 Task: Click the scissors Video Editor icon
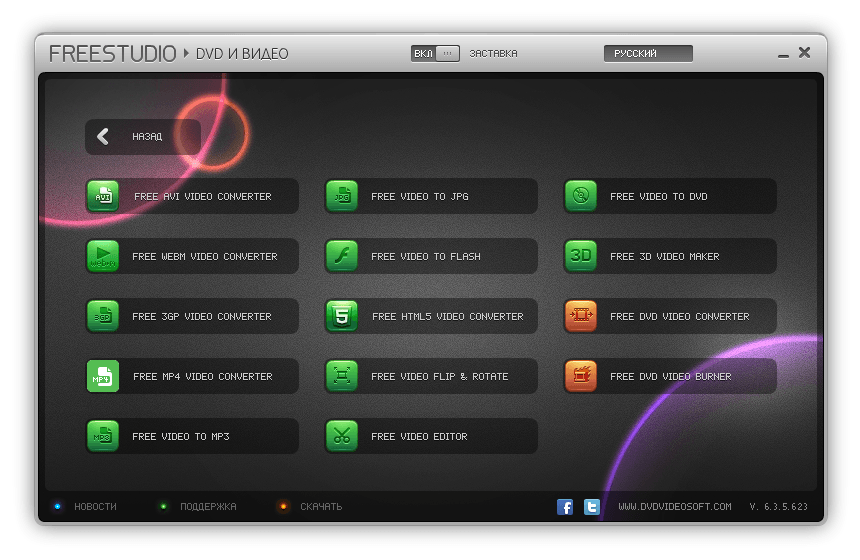pyautogui.click(x=342, y=436)
